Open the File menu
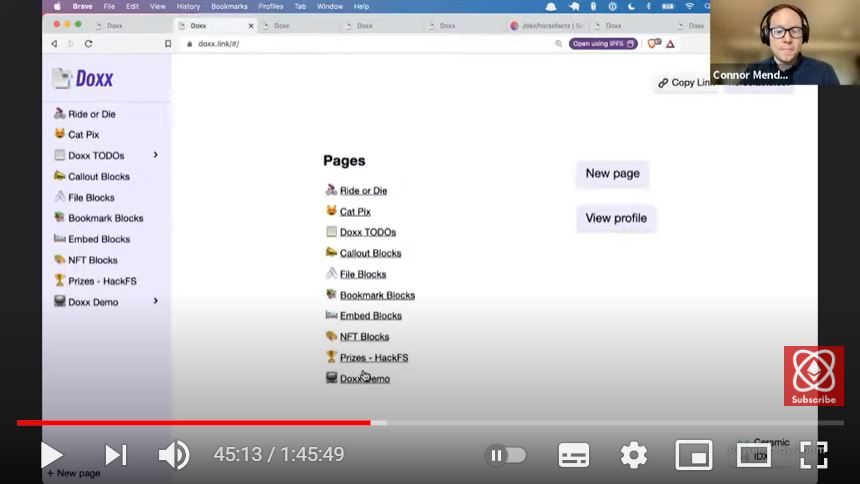Image resolution: width=860 pixels, height=484 pixels. [109, 7]
